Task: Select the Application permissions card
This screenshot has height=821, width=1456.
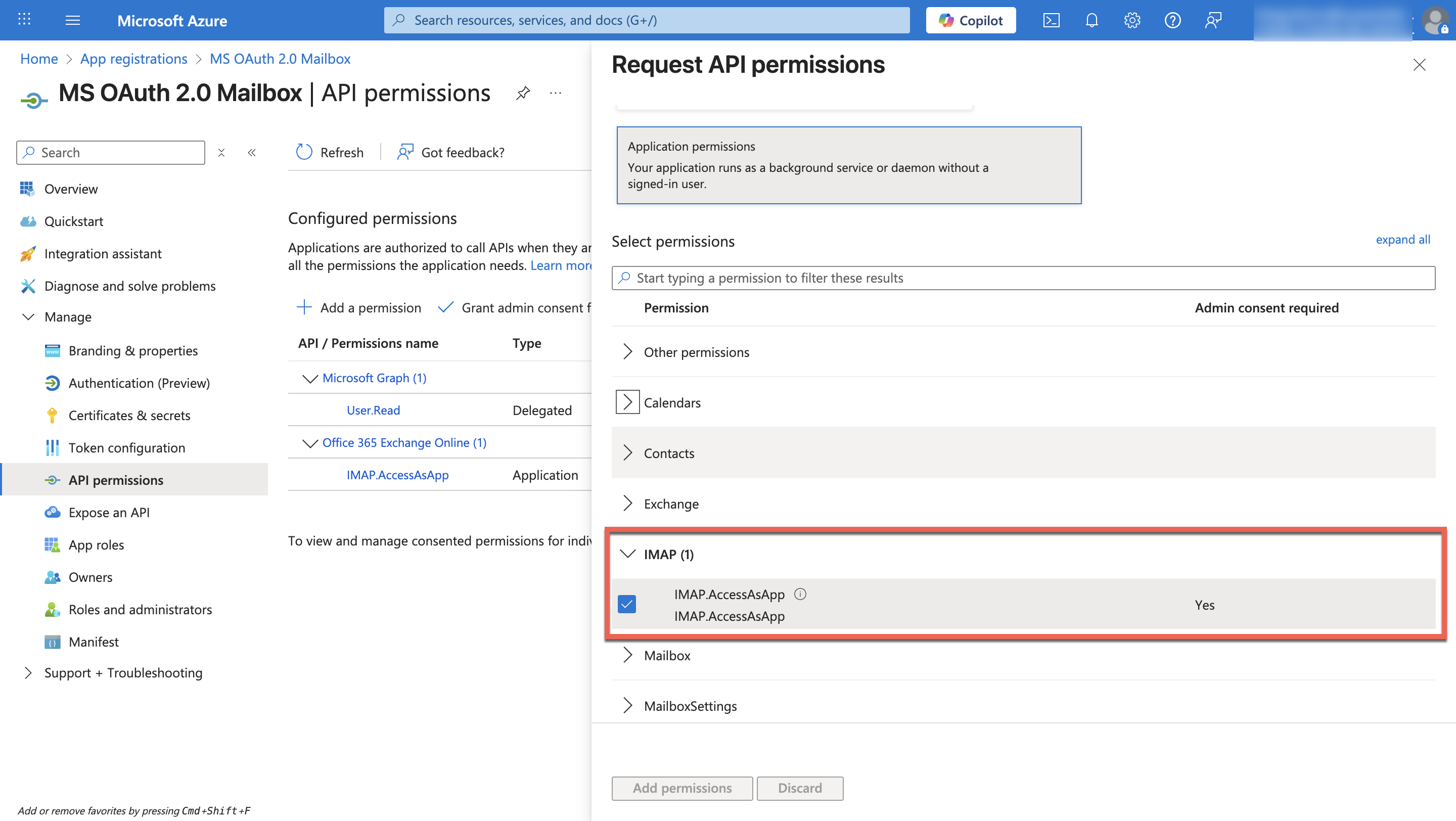Action: [x=848, y=165]
